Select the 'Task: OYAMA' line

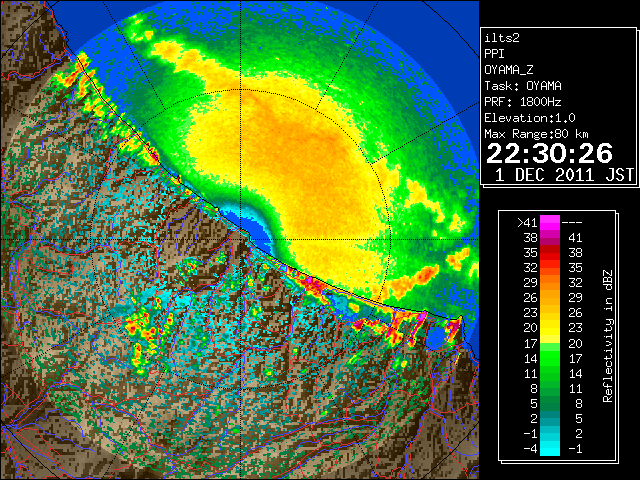point(523,86)
